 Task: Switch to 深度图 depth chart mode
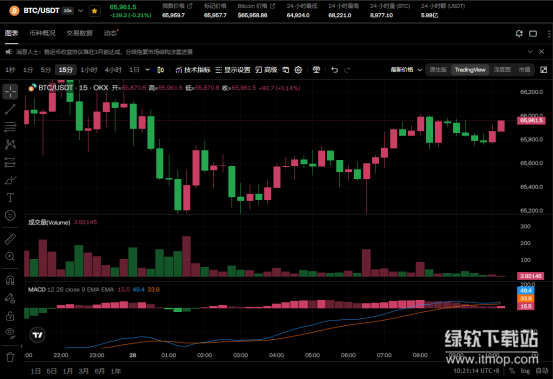click(502, 70)
